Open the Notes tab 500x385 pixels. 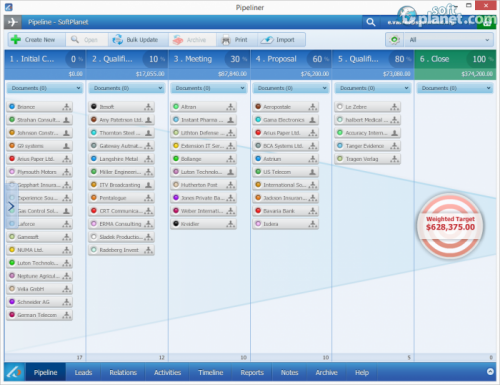pos(289,372)
